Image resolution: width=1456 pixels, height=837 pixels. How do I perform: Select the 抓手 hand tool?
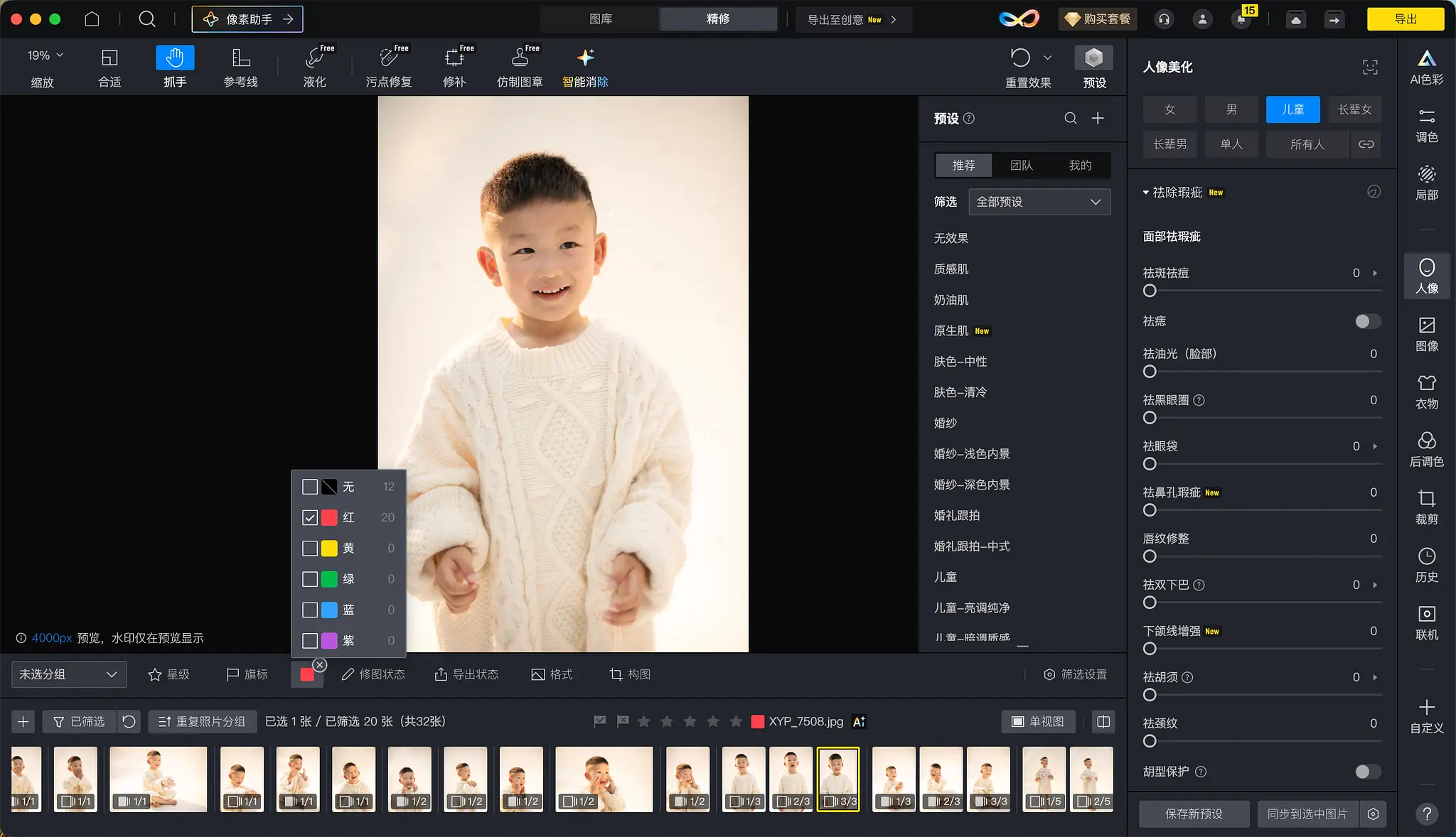tap(174, 66)
